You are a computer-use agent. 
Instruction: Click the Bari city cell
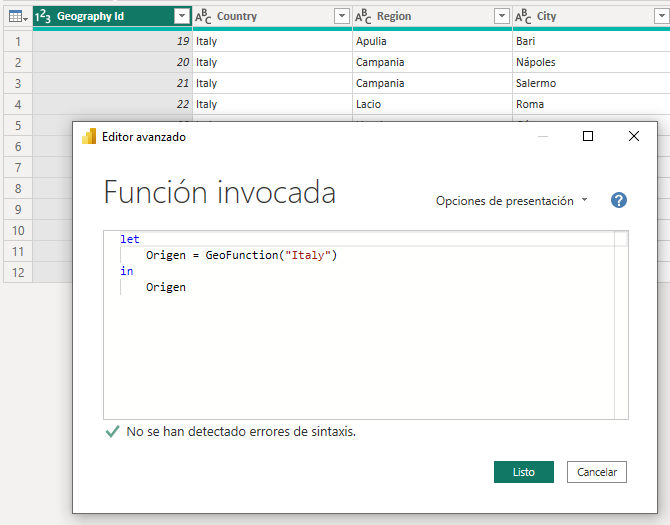(591, 41)
